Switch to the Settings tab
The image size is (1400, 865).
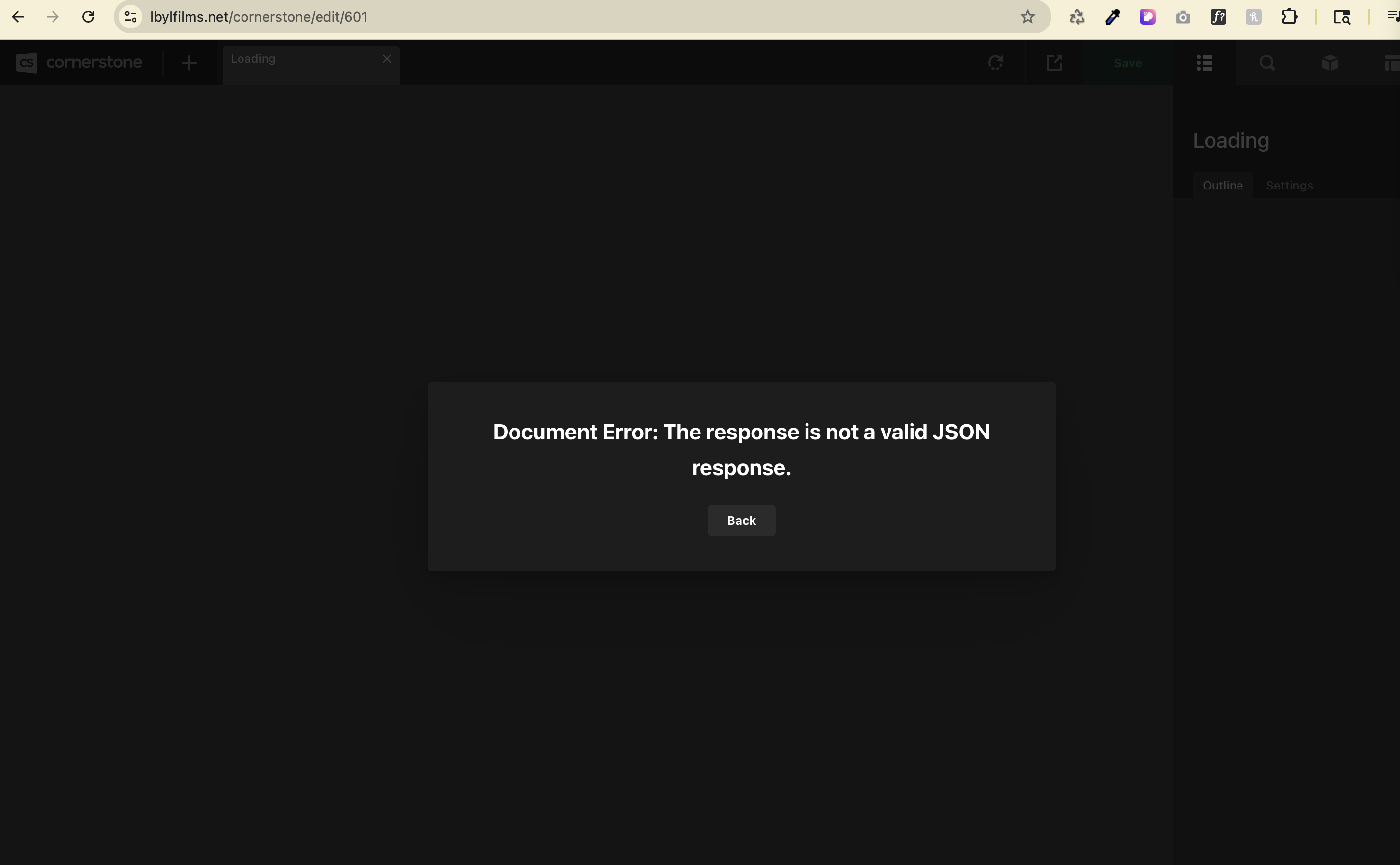tap(1289, 185)
